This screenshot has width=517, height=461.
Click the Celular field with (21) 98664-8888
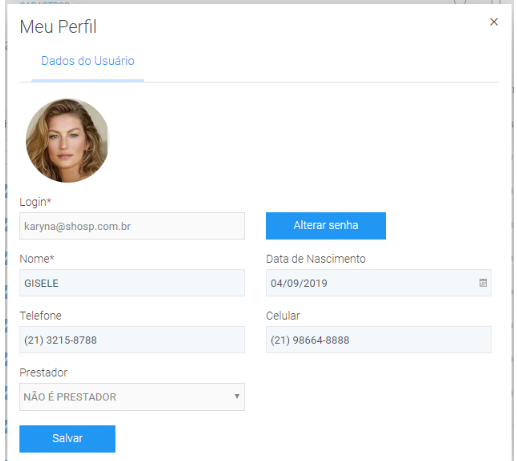379,340
